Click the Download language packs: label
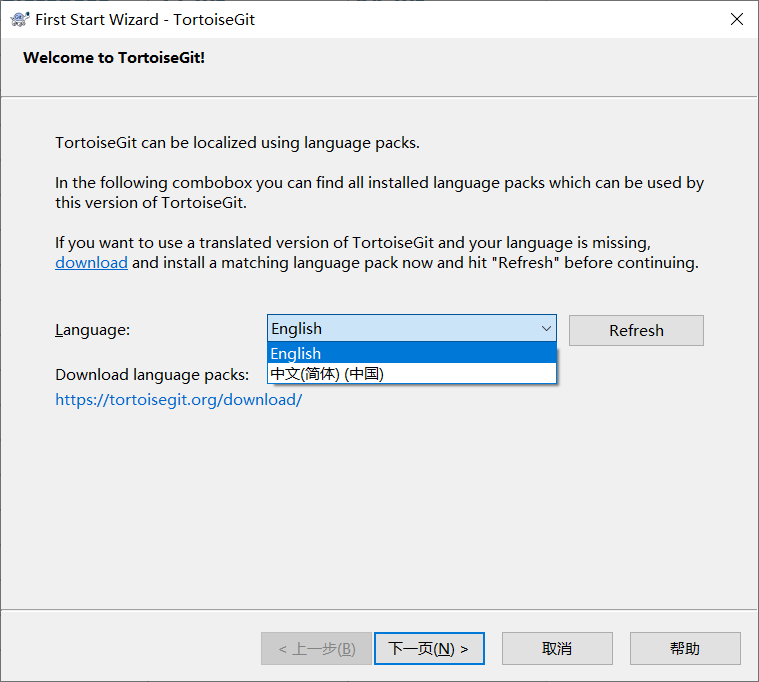The width and height of the screenshot is (759, 682). tap(152, 375)
